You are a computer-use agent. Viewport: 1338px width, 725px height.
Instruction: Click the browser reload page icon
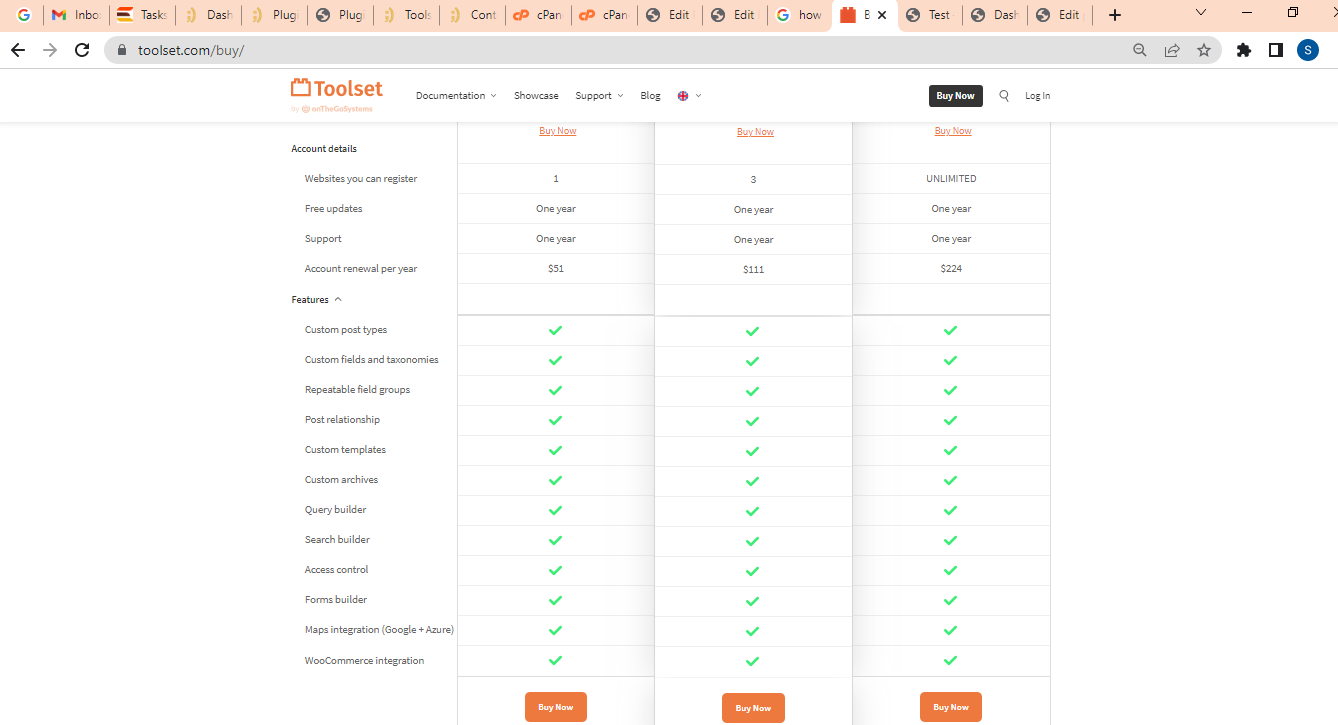pos(83,50)
